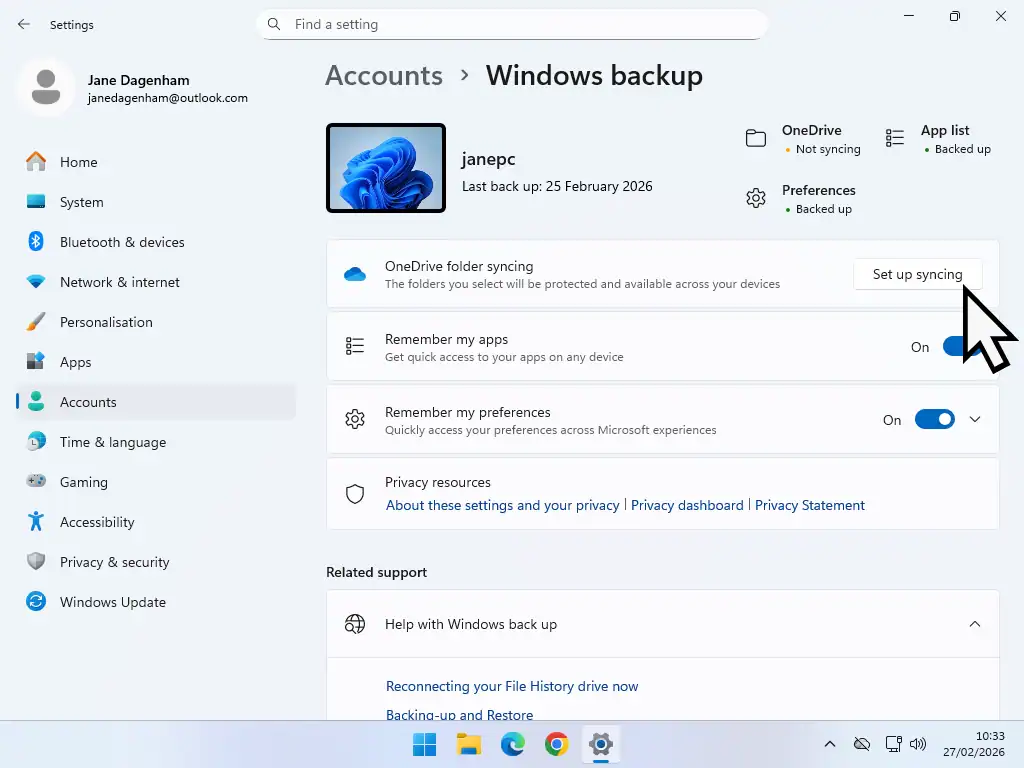Expand the Remember my preferences section
1024x768 pixels.
[975, 419]
